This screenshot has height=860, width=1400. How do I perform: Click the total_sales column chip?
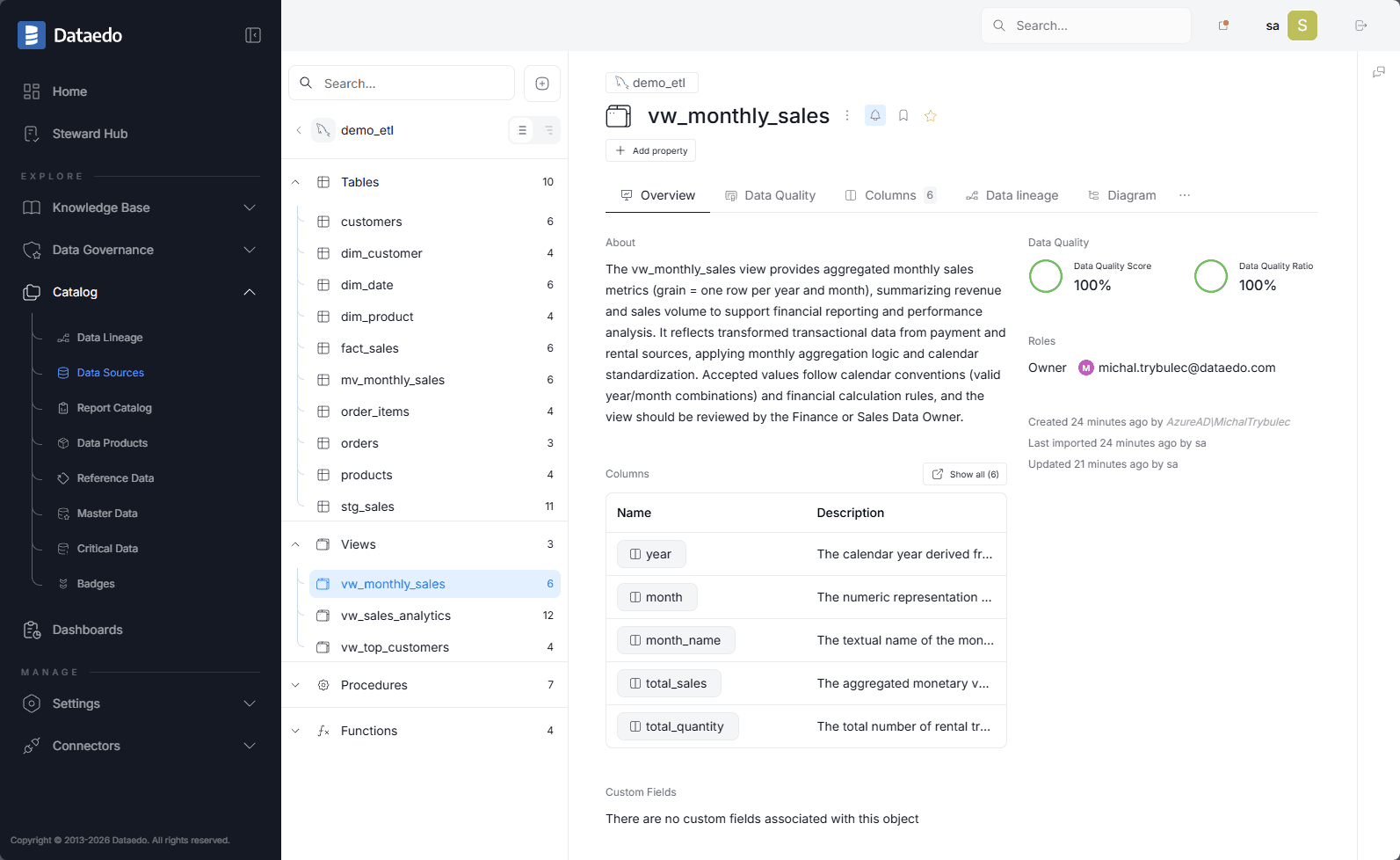[669, 683]
